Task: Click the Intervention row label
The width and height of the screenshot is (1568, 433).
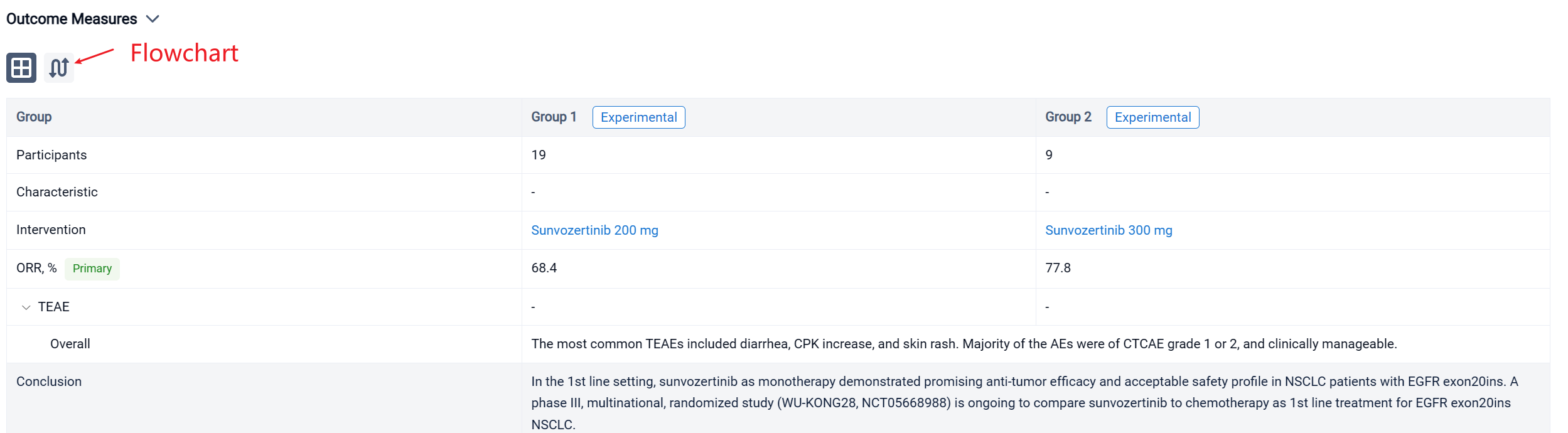Action: pyautogui.click(x=51, y=230)
